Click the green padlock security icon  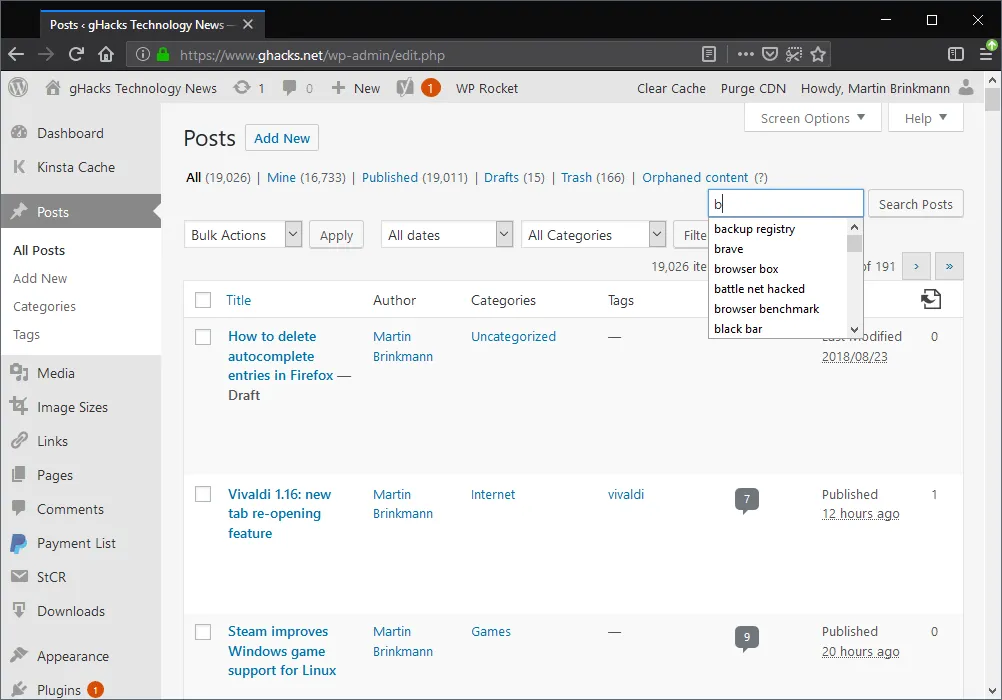coord(163,54)
